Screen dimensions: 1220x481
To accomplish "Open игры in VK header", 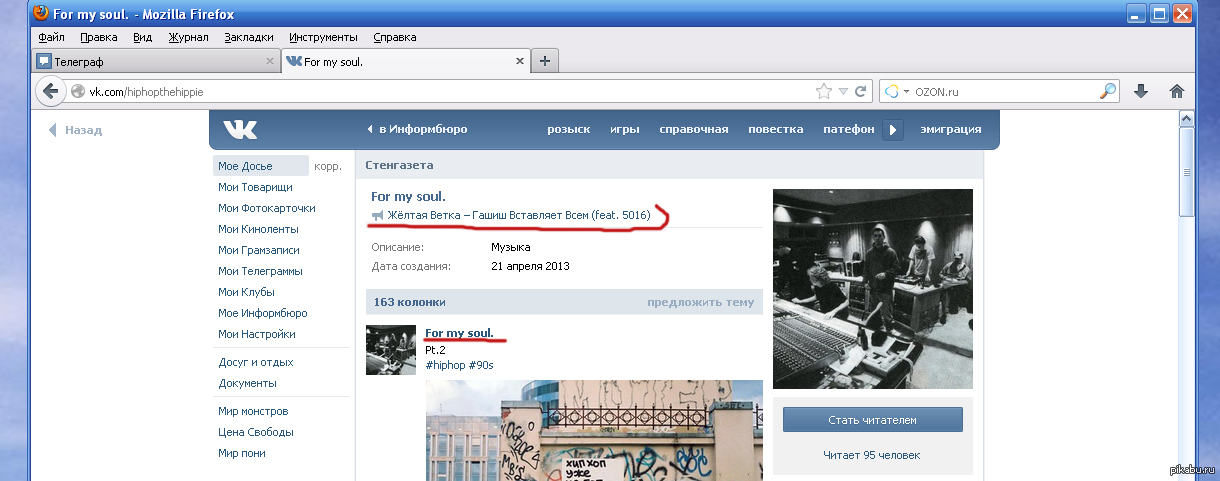I will 625,129.
